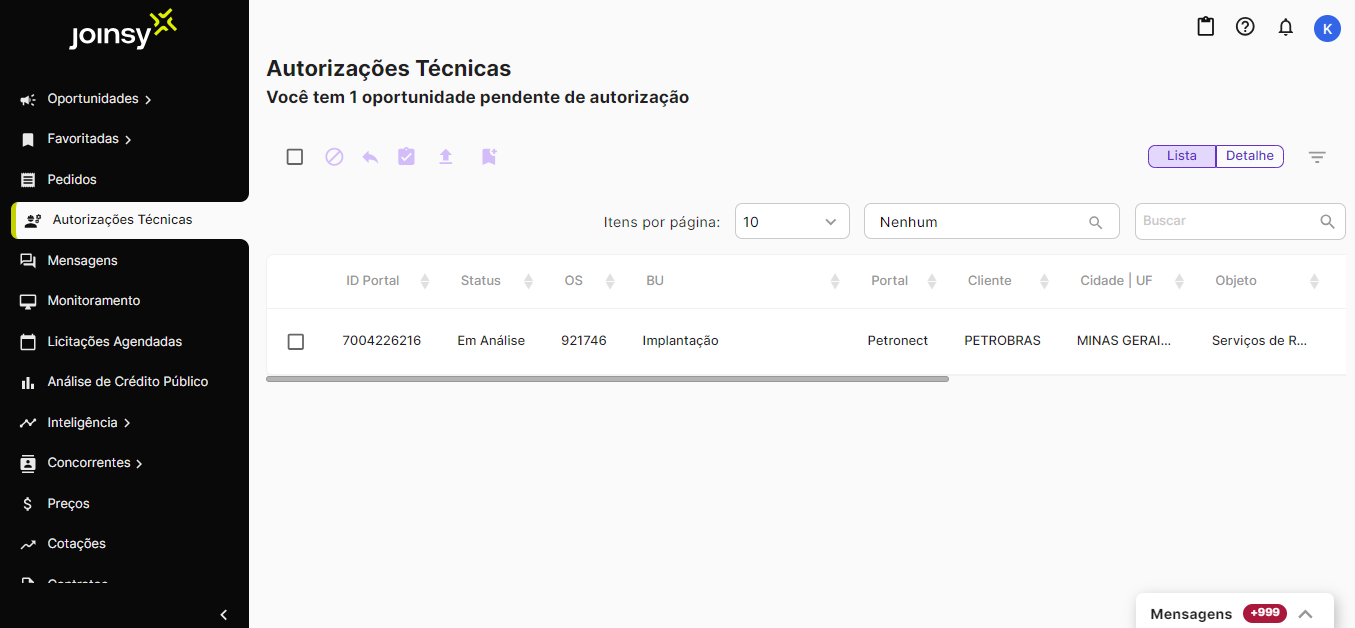
Task: Open the filter list icon
Action: [x=1317, y=157]
